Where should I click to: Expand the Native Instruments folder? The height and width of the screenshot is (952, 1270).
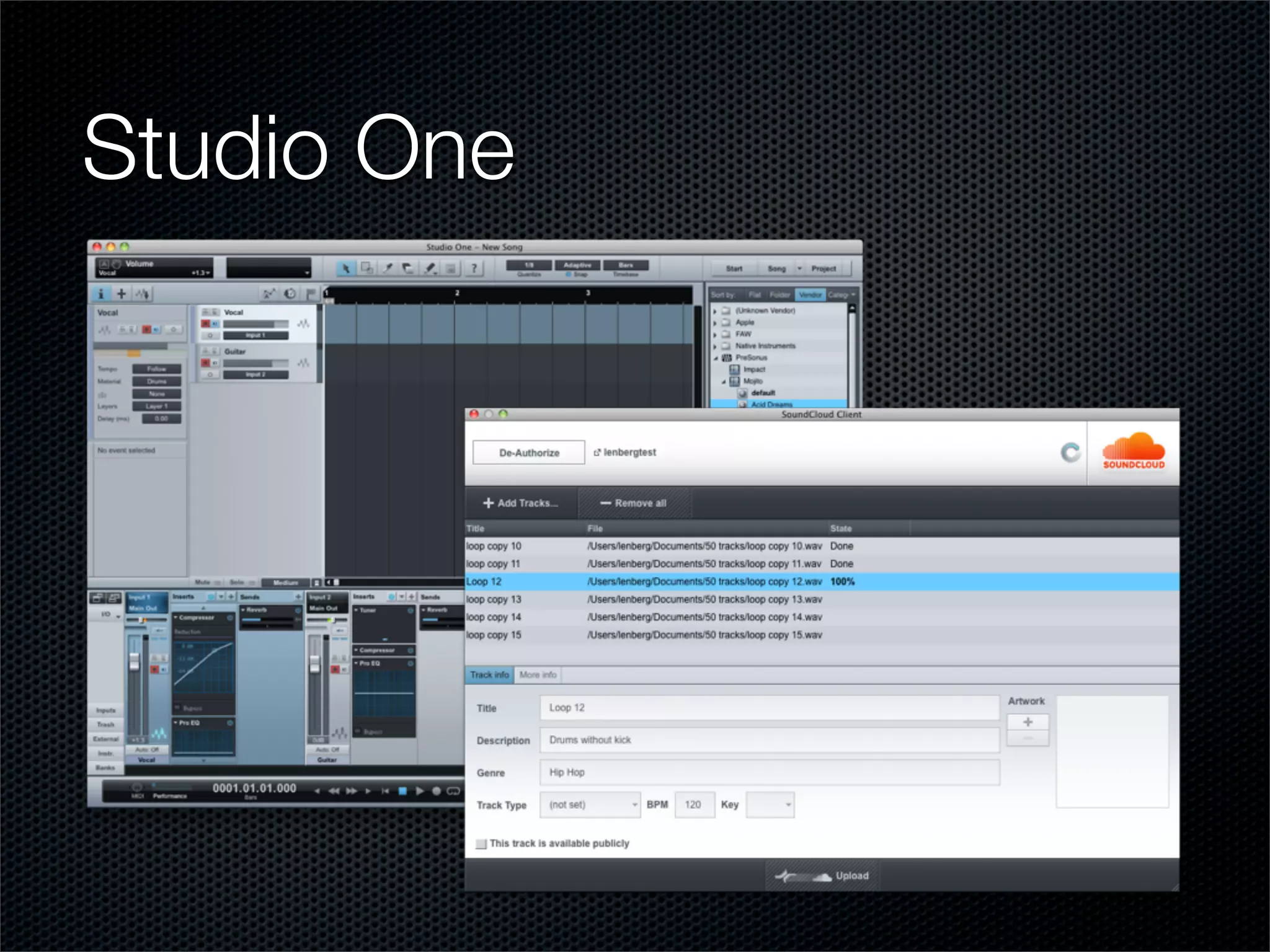pyautogui.click(x=715, y=346)
